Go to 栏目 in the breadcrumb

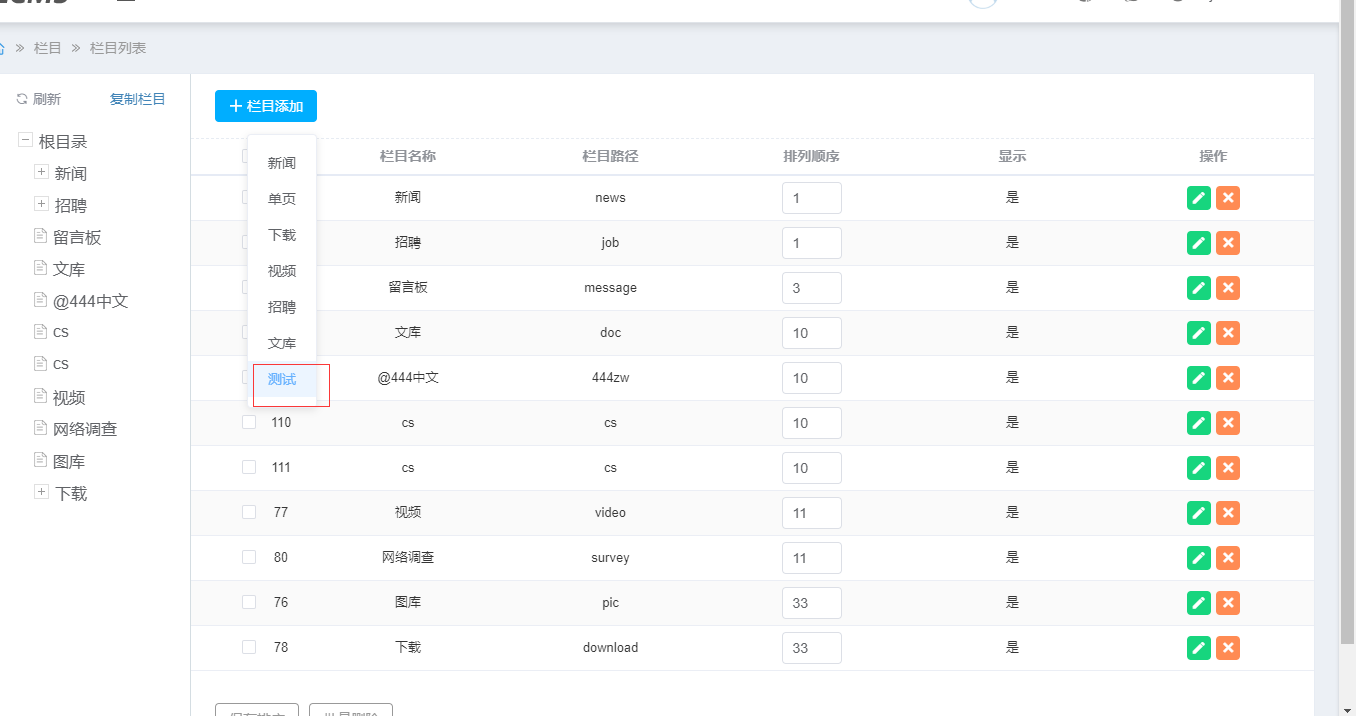click(48, 48)
